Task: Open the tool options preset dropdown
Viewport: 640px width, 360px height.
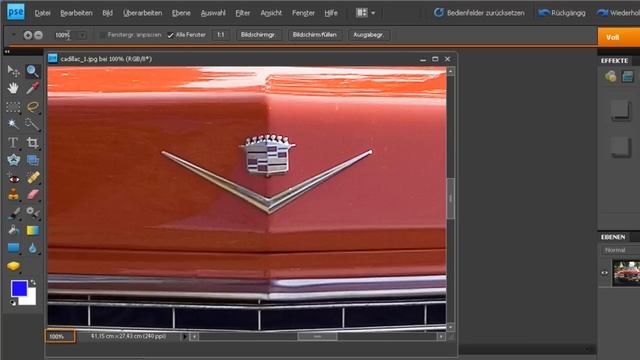Action: (13, 35)
